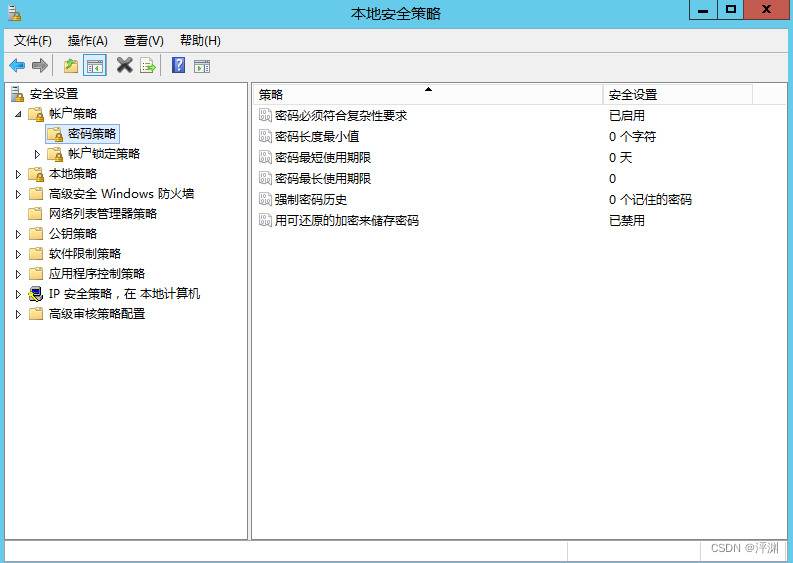The image size is (793, 563).
Task: Select the 软件限制策略 folder icon
Action: pos(35,254)
